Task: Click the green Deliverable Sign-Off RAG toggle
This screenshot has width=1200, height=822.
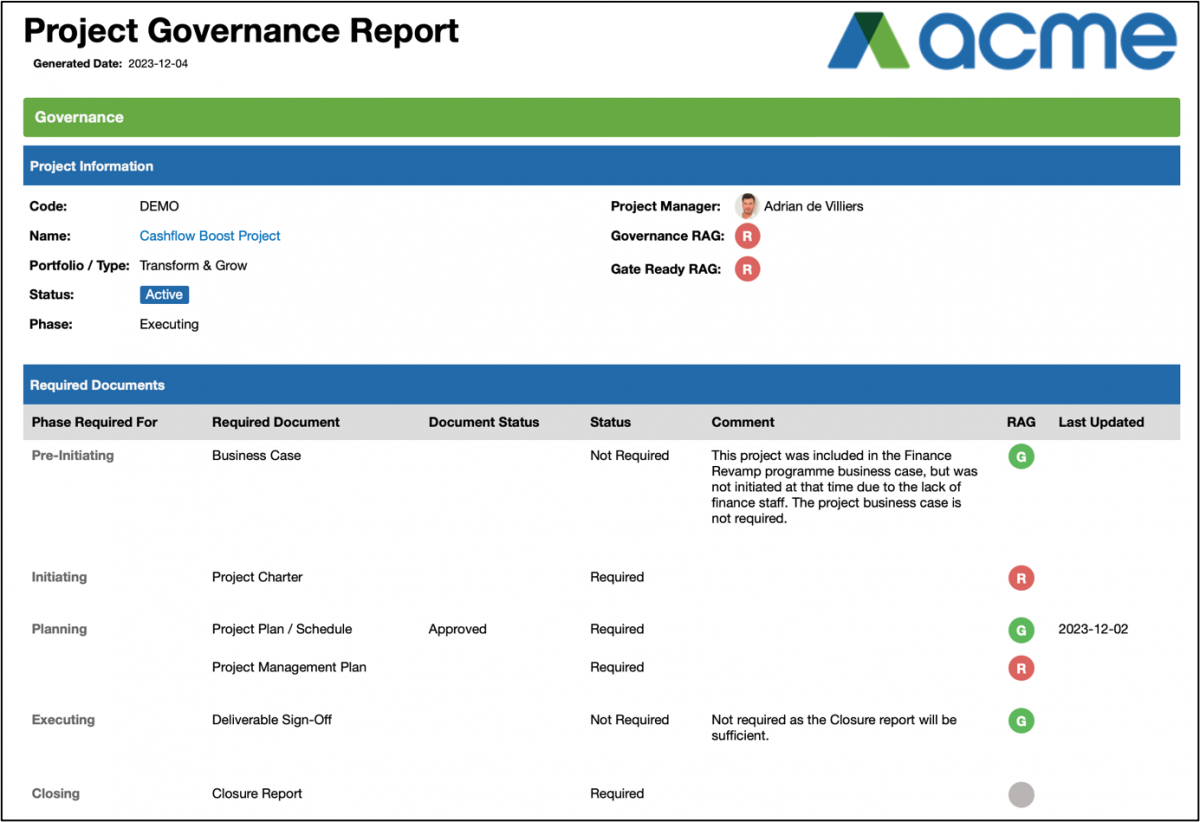Action: point(1021,720)
